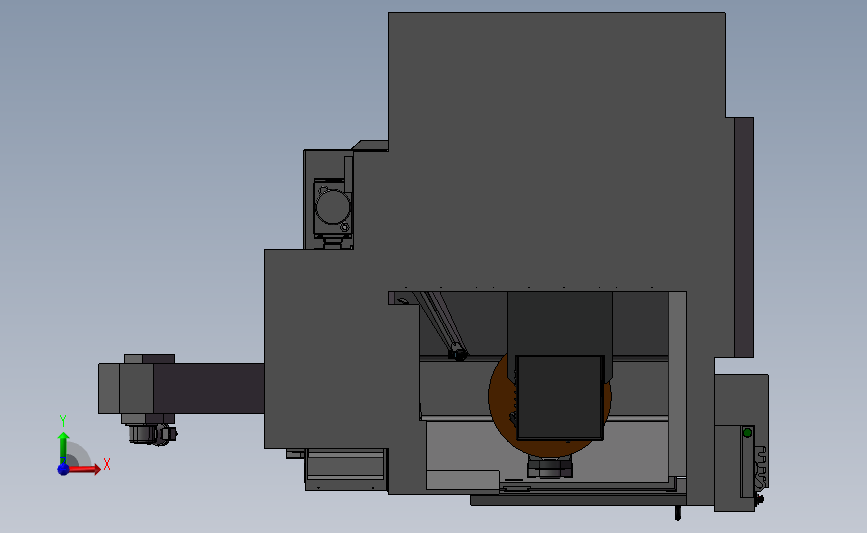This screenshot has width=867, height=533.
Task: Select the diagonal strut inside the enclosure
Action: pyautogui.click(x=442, y=325)
